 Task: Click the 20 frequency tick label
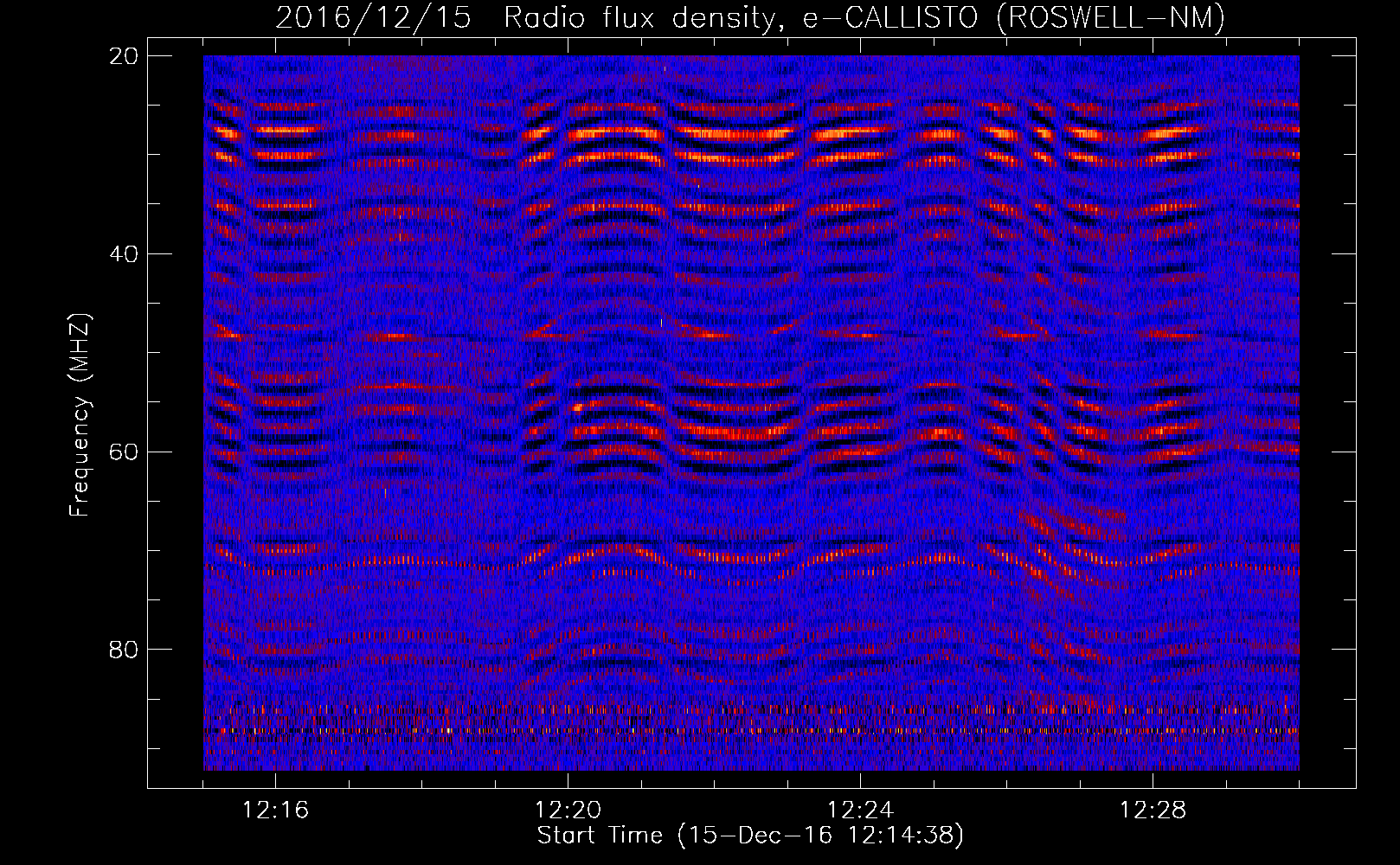(124, 56)
